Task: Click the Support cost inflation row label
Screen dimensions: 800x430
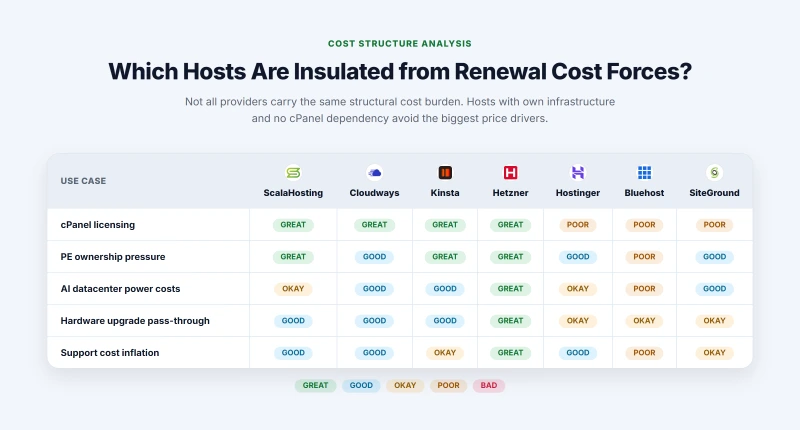Action: (110, 352)
